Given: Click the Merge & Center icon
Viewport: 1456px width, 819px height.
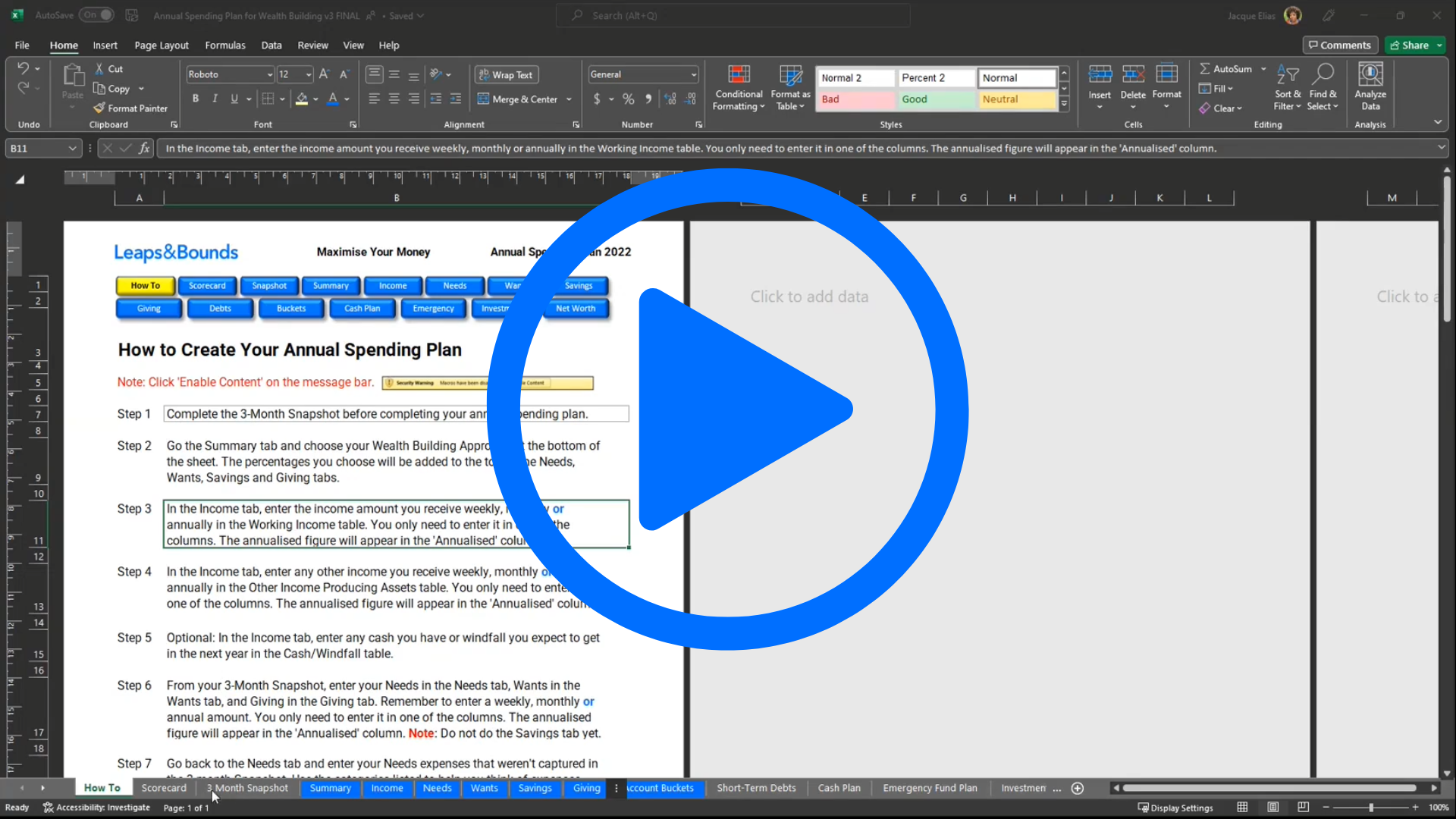Looking at the screenshot, I should (x=483, y=99).
